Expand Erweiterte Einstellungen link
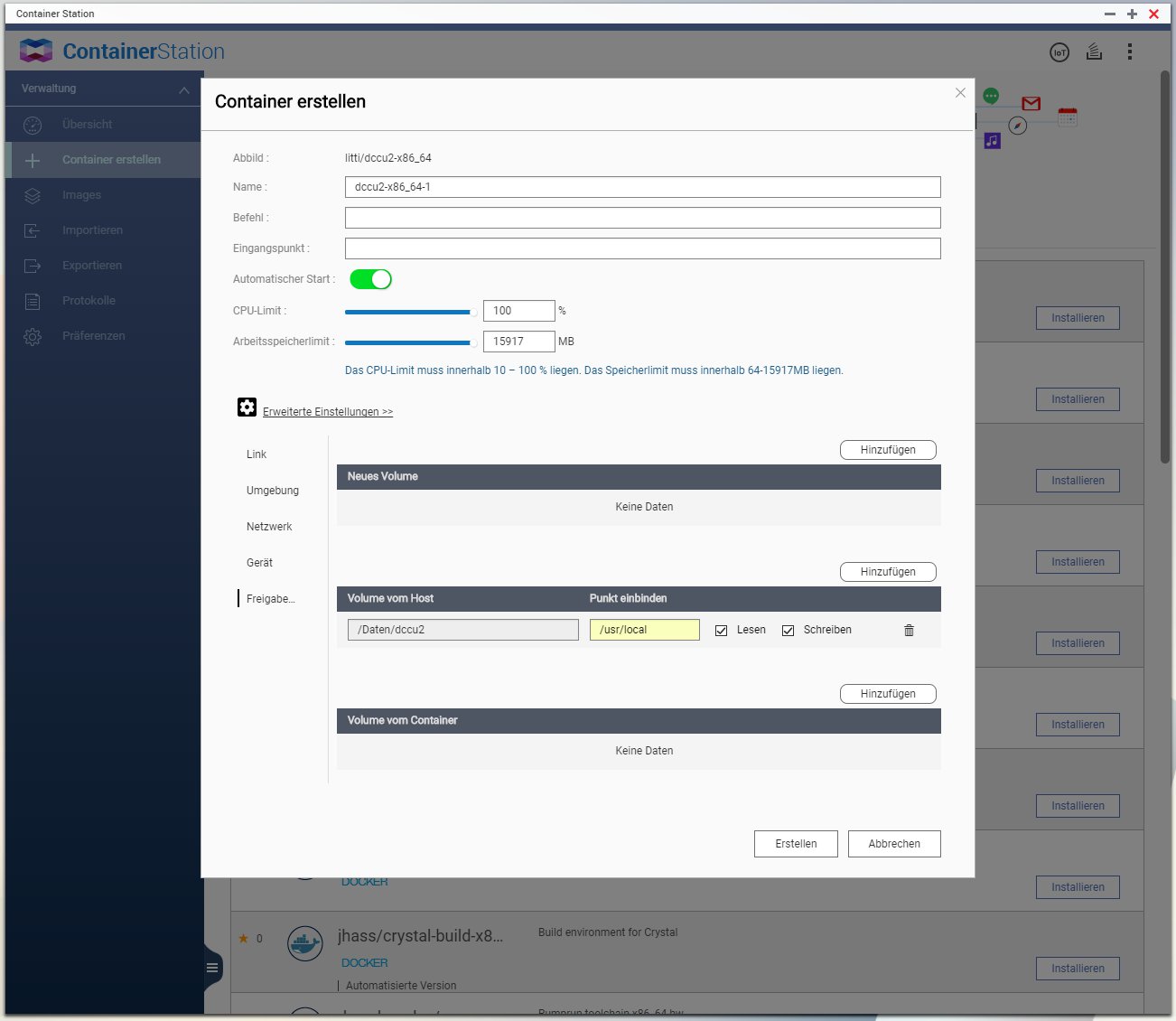 pos(328,412)
